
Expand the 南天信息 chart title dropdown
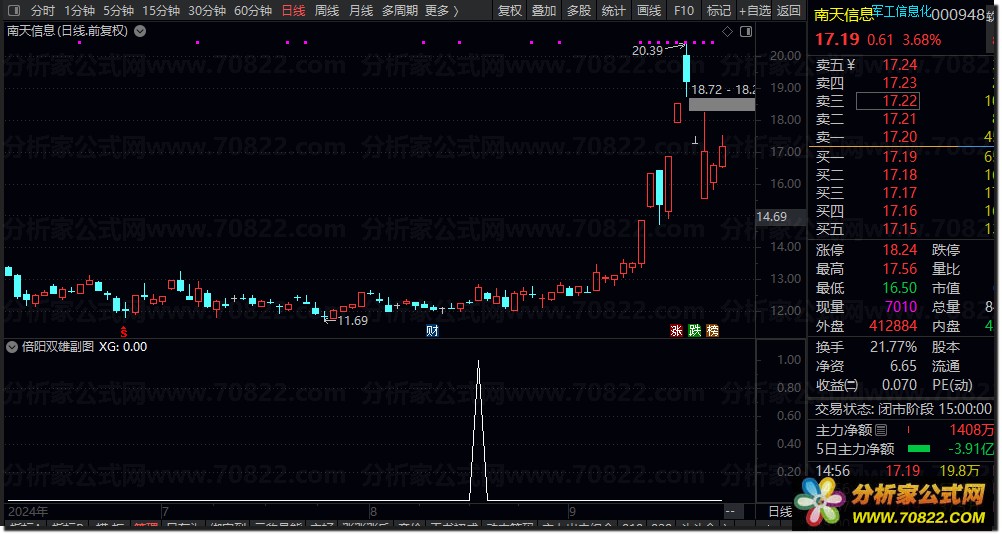pyautogui.click(x=140, y=31)
